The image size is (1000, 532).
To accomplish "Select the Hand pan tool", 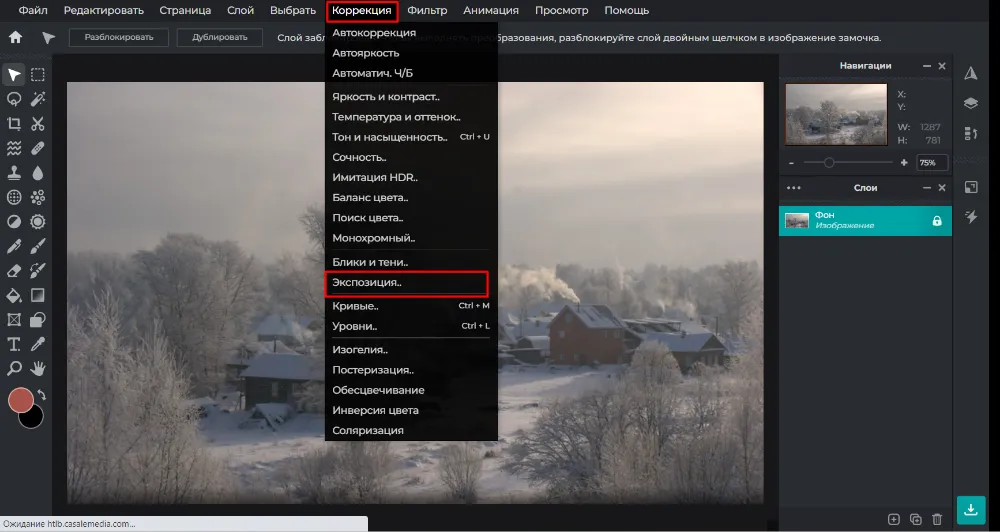I will coord(38,369).
